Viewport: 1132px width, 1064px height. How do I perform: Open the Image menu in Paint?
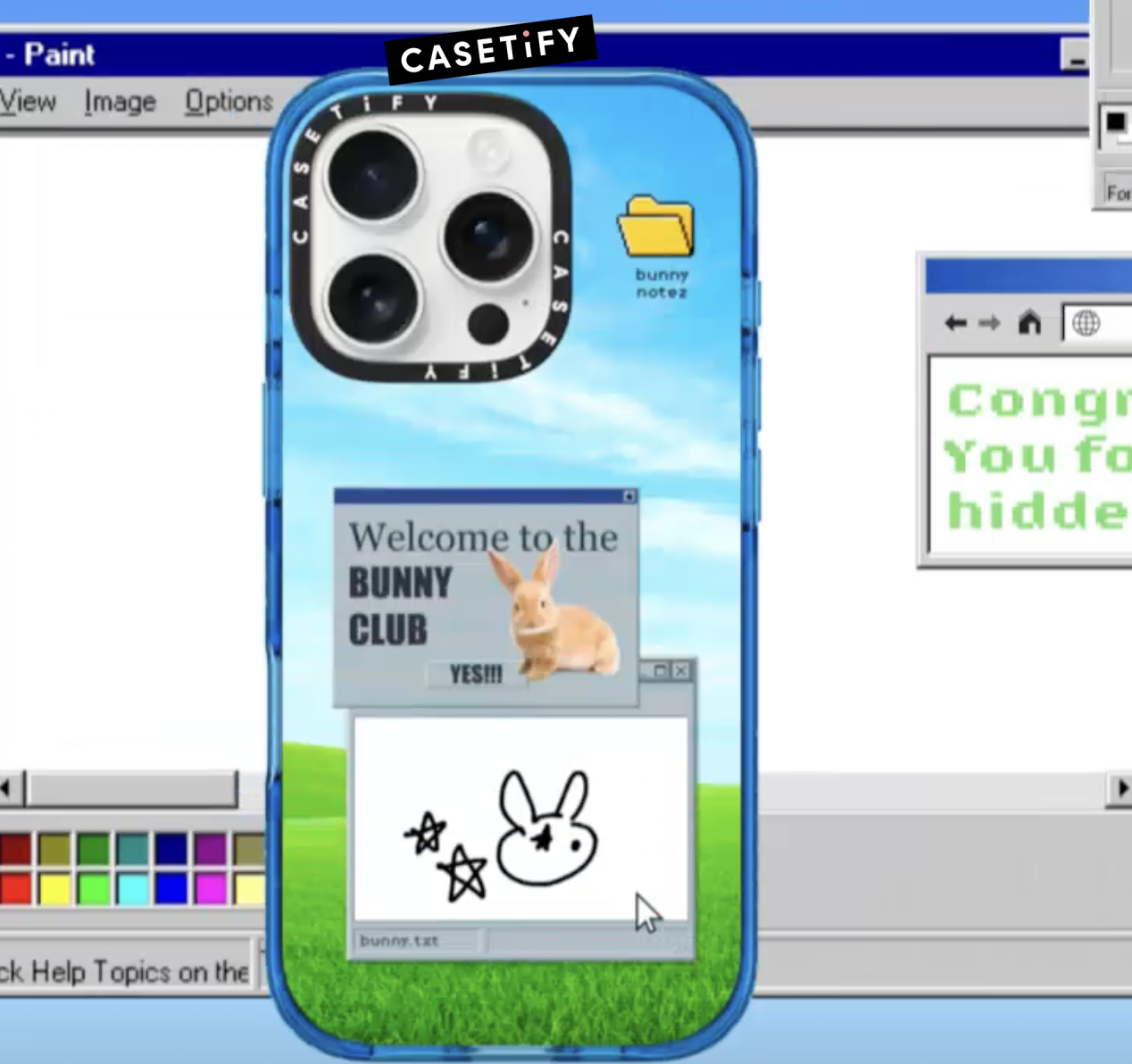click(120, 103)
